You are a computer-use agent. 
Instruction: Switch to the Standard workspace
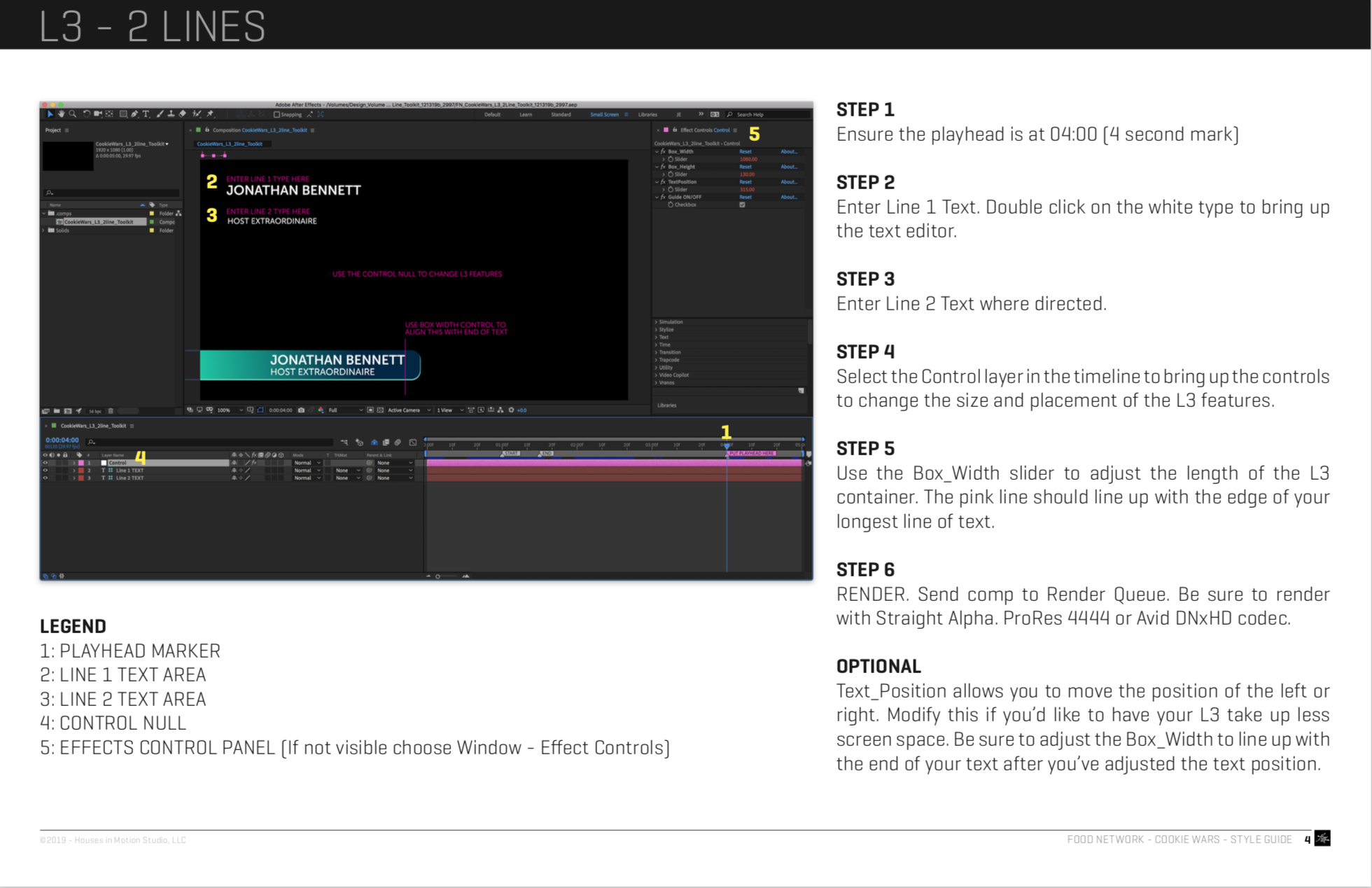561,114
